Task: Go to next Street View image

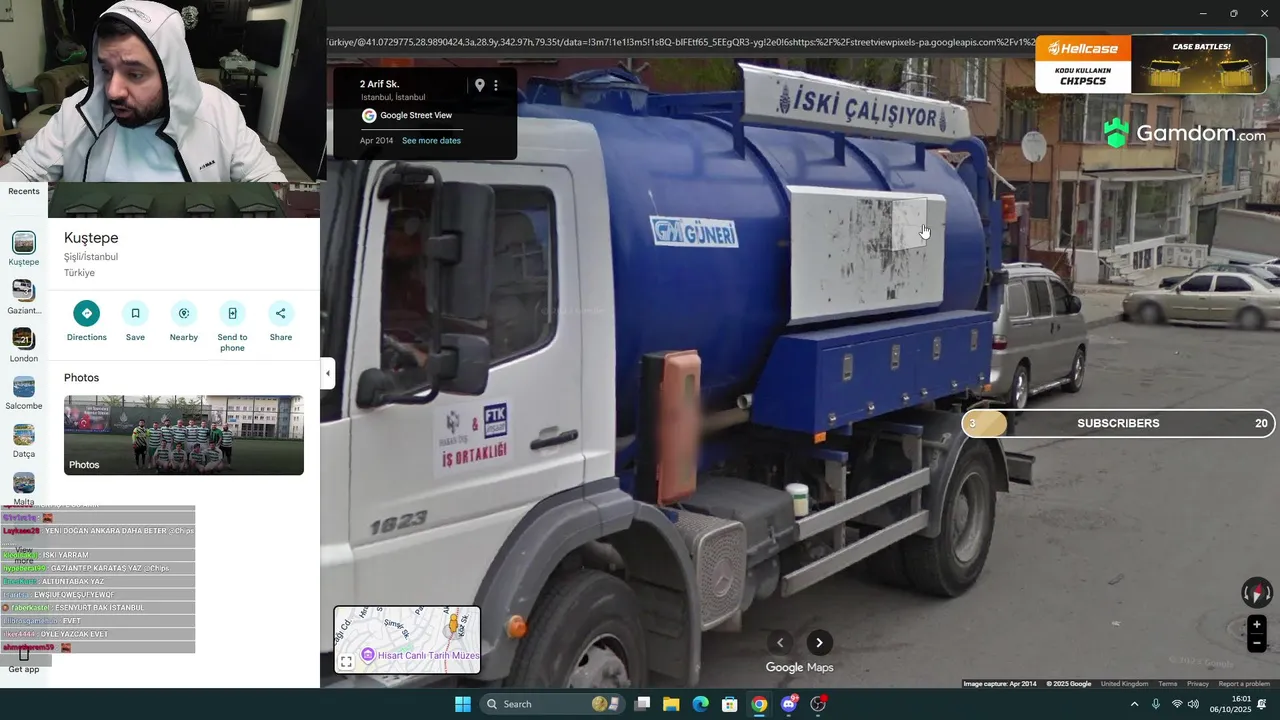Action: (x=819, y=643)
